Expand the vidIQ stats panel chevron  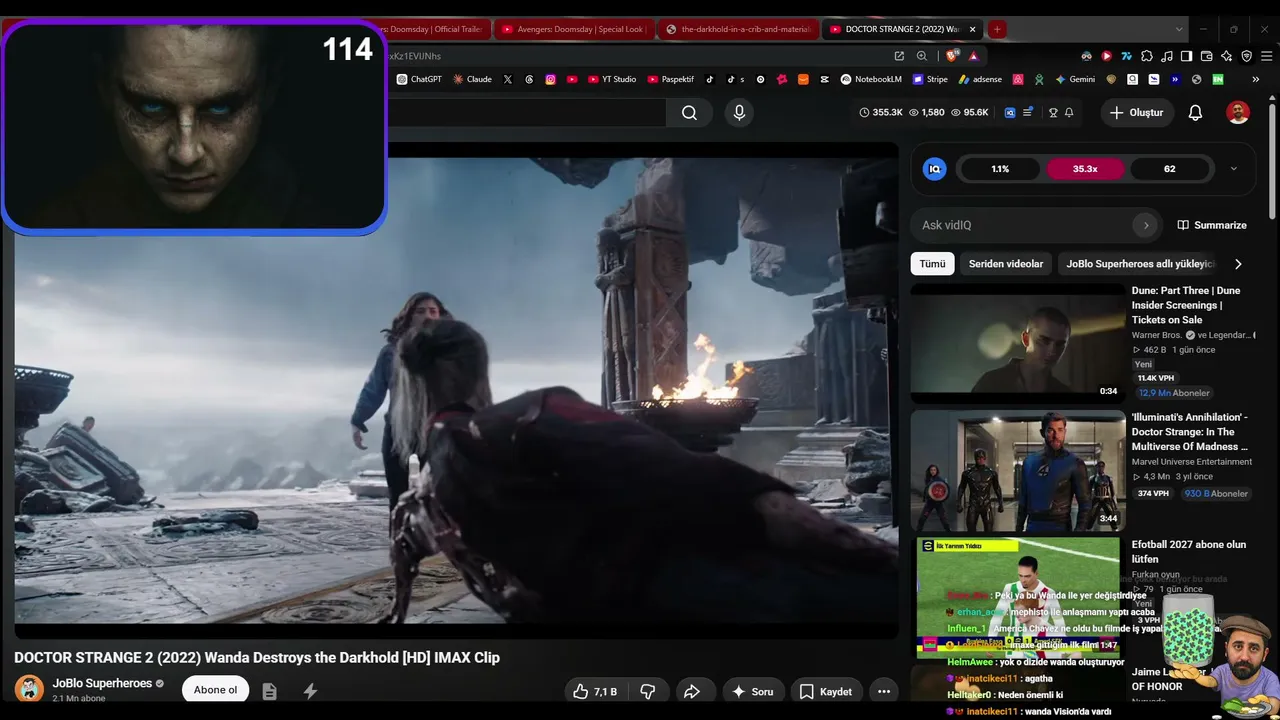(1233, 169)
